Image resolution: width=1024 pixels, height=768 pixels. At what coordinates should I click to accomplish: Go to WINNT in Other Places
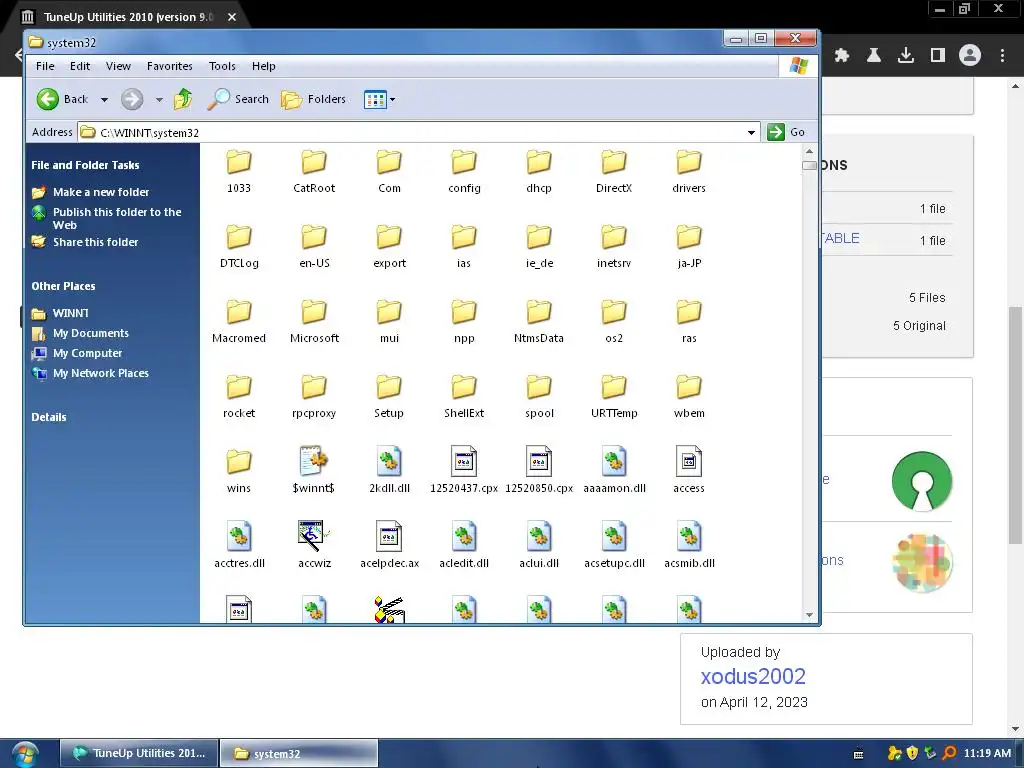(60, 313)
